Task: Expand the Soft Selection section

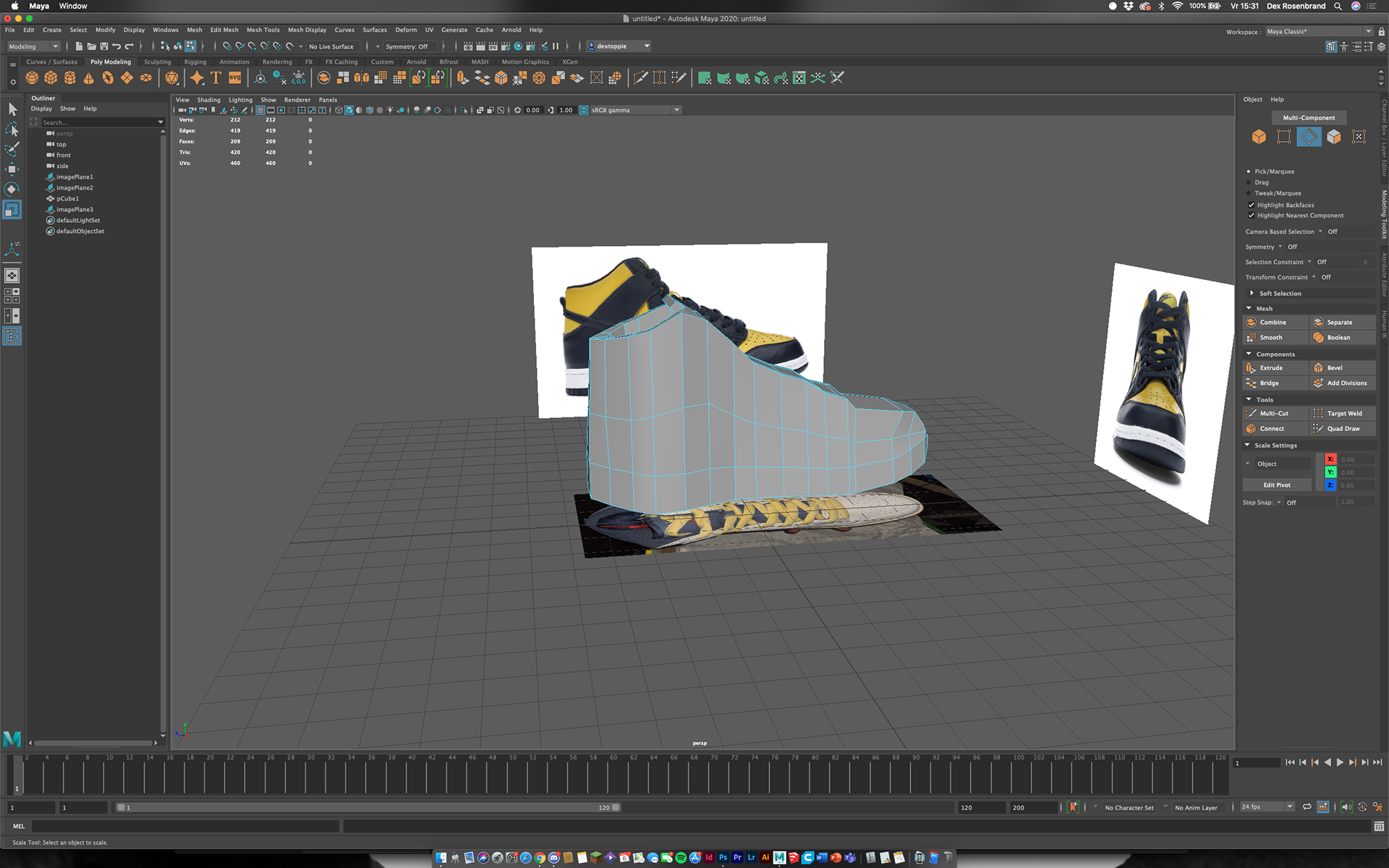Action: 1252,294
